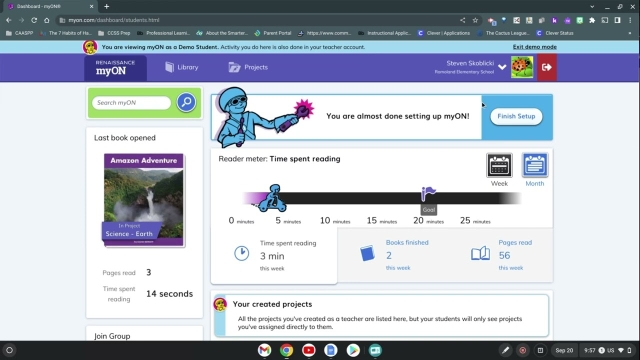The image size is (640, 360).
Task: Open the CAASPP bookmark folder
Action: pos(20,33)
